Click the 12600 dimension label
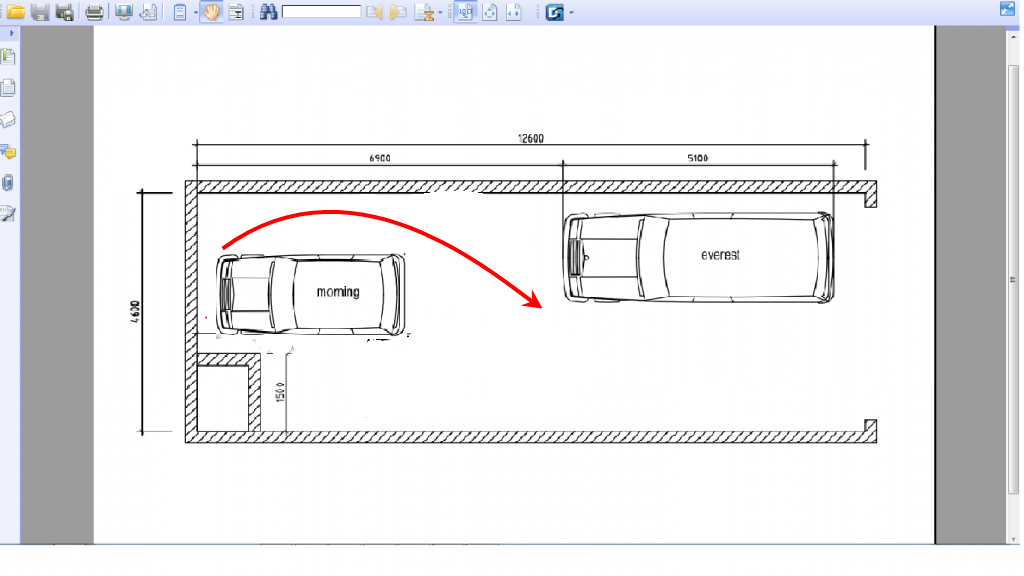This screenshot has height=576, width=1024. pyautogui.click(x=530, y=138)
